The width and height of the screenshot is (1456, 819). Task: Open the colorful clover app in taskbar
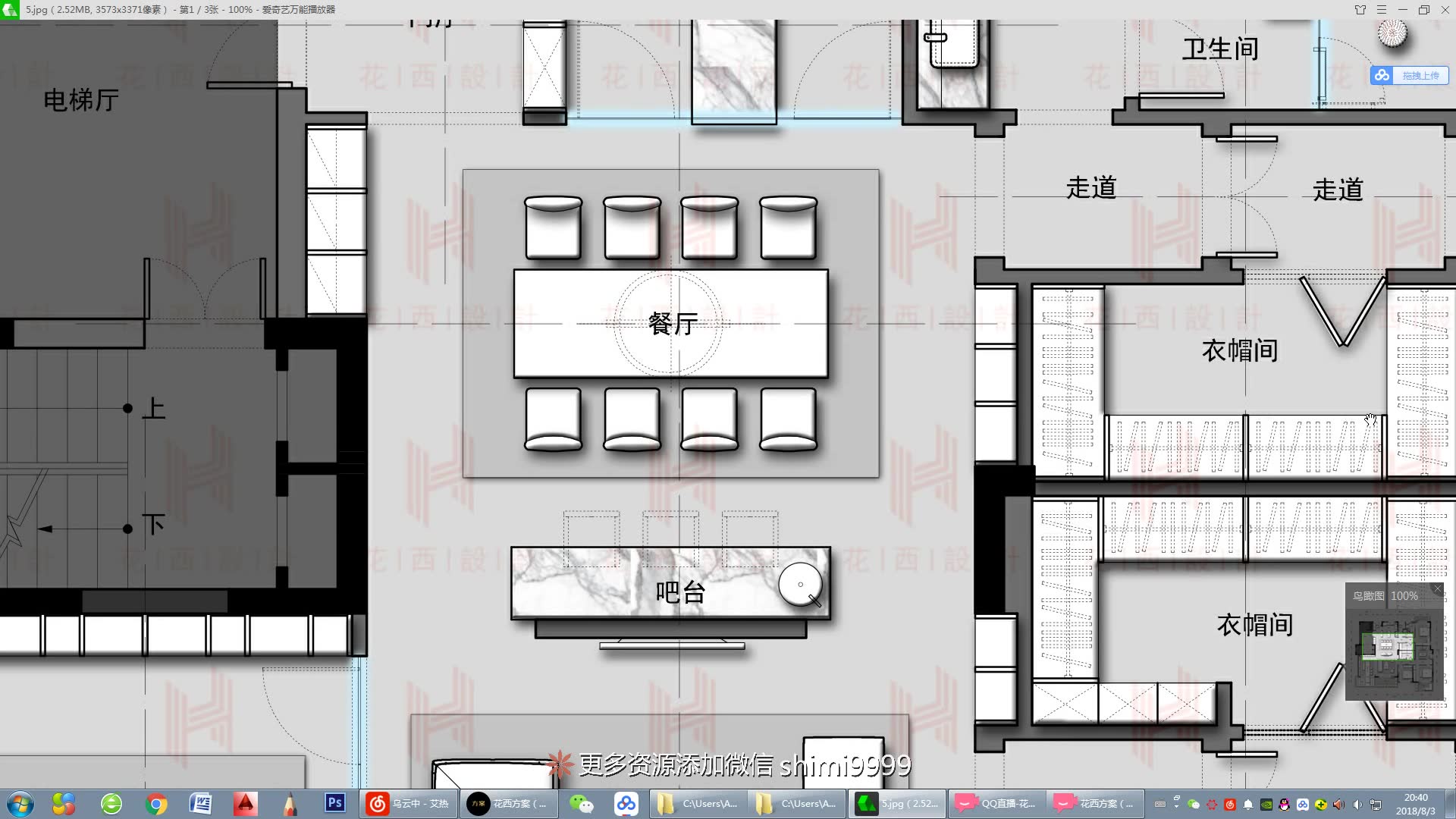[x=64, y=804]
